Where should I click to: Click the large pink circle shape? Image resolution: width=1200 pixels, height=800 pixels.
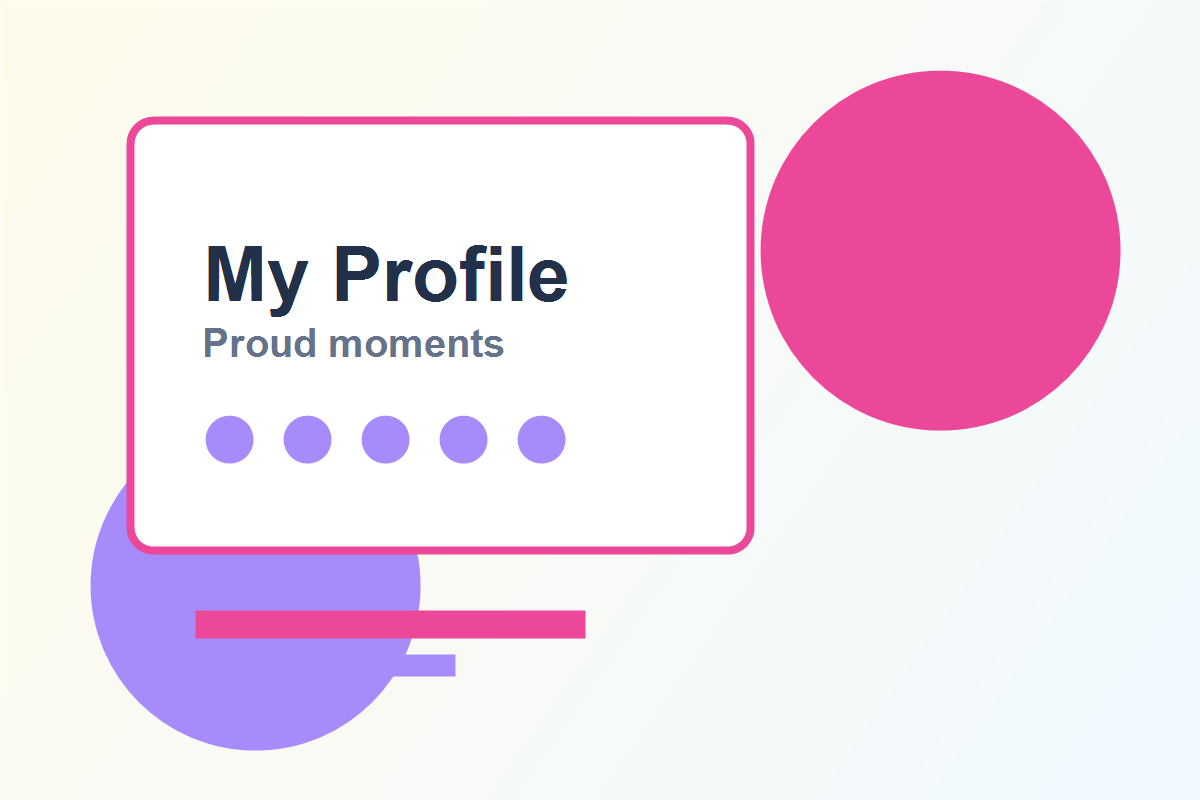[940, 250]
